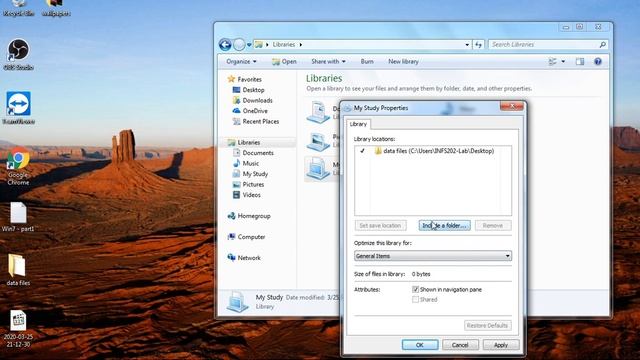Select the 2020-03-25 recording file icon
Viewport: 640px width, 360px height.
coord(18,329)
